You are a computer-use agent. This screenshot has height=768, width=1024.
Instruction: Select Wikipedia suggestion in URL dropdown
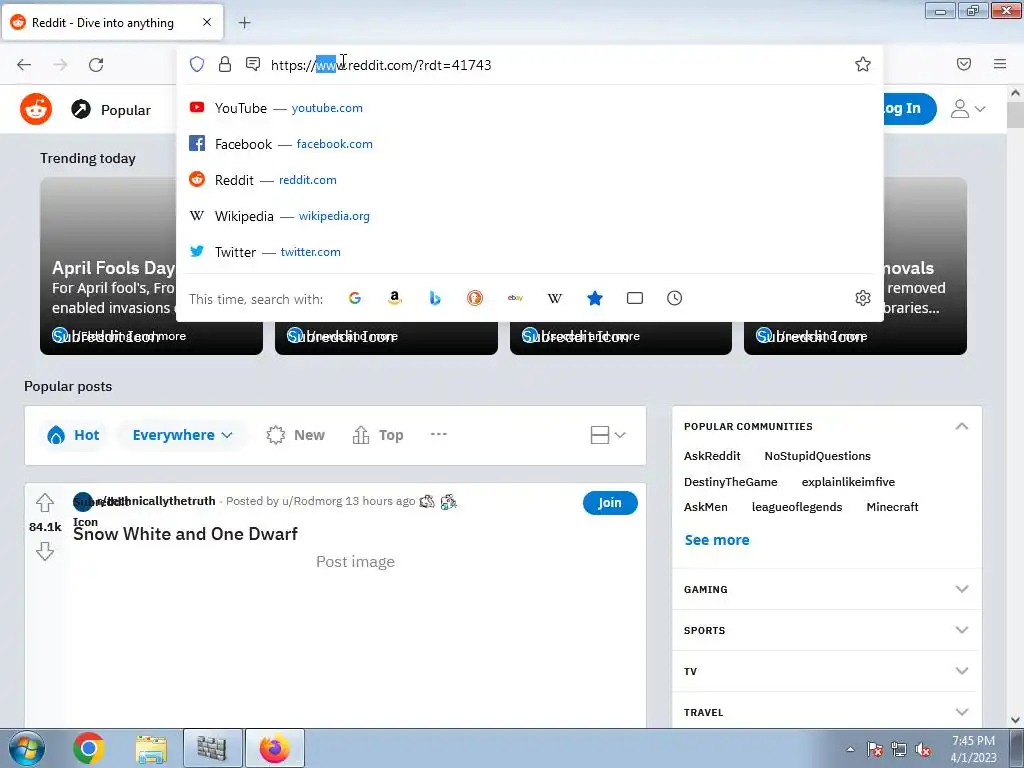[x=530, y=216]
